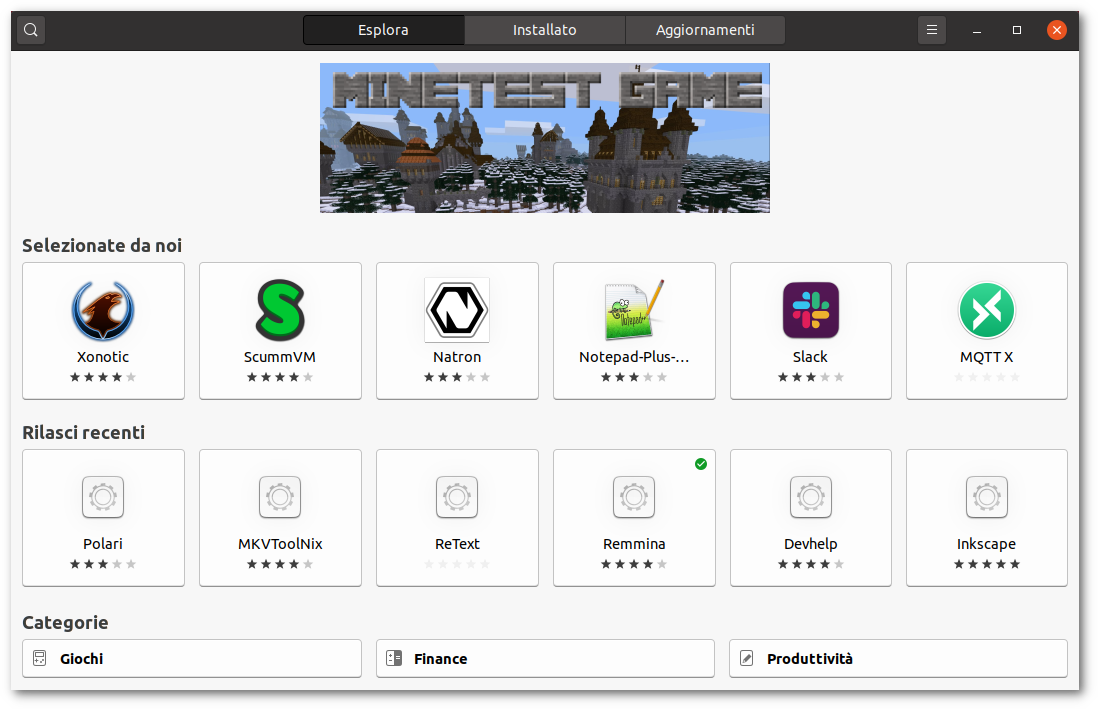Switch to the Installato tab
The width and height of the screenshot is (1098, 709).
[544, 30]
